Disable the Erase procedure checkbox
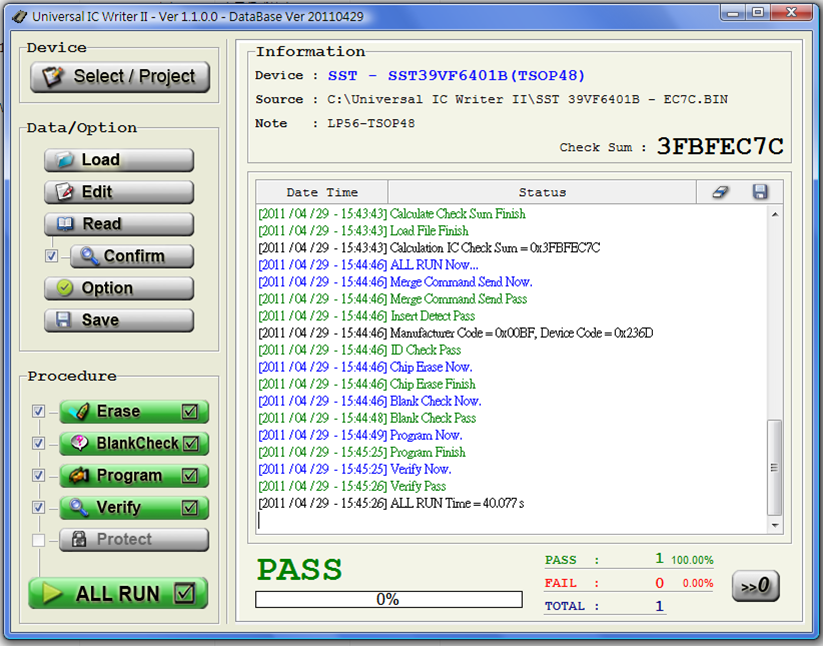823x646 pixels. click(38, 411)
